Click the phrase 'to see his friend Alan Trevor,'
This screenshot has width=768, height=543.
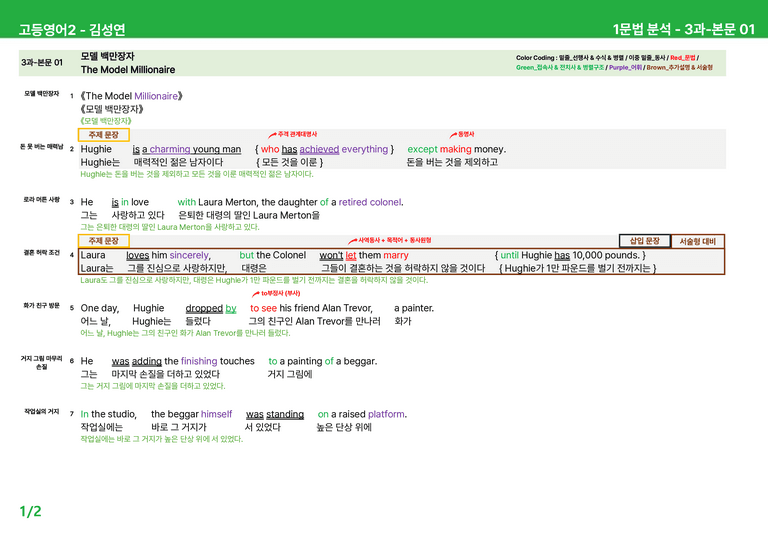point(312,308)
